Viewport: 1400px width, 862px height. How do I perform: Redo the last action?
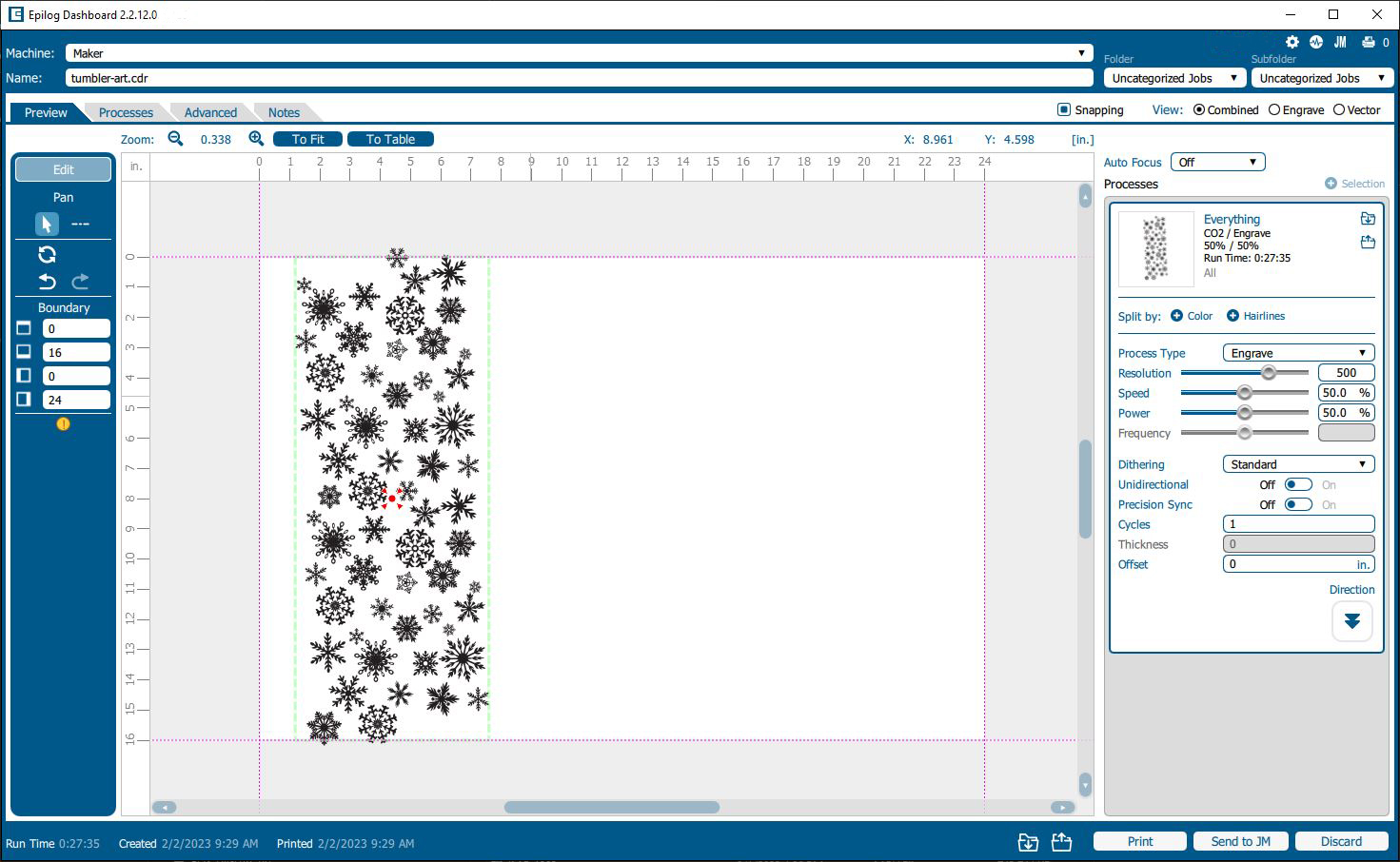tap(81, 282)
